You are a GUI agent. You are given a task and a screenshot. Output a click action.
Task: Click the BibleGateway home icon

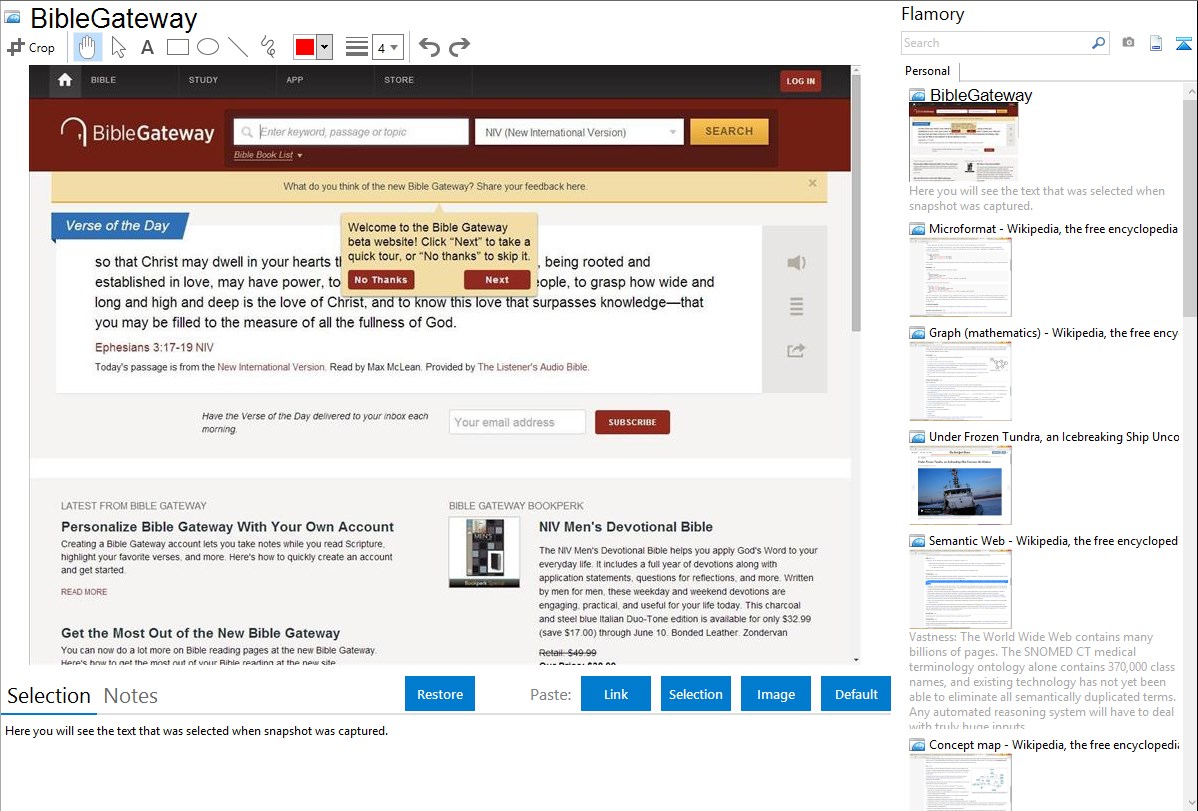pos(65,80)
